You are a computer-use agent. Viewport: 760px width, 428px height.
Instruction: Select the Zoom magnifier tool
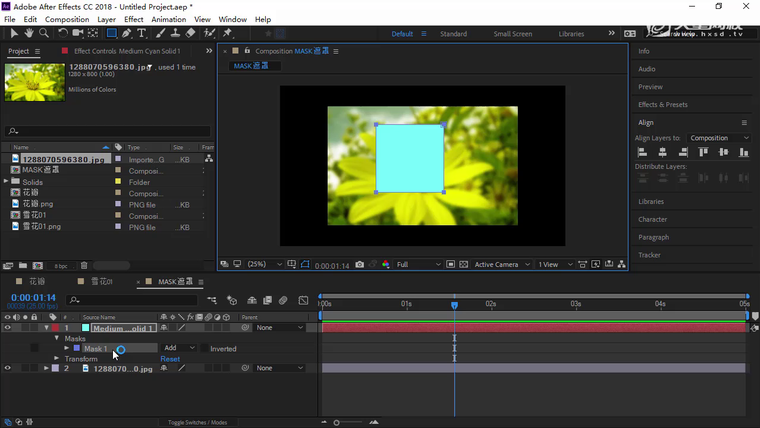[x=46, y=34]
